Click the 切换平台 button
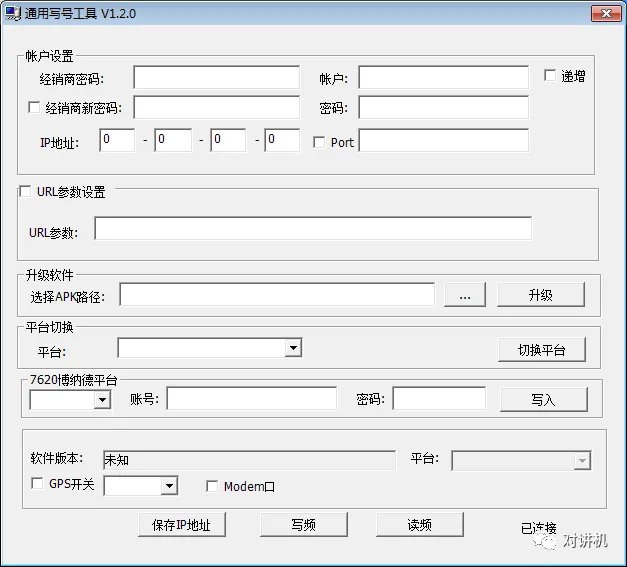627x567 pixels. click(541, 350)
